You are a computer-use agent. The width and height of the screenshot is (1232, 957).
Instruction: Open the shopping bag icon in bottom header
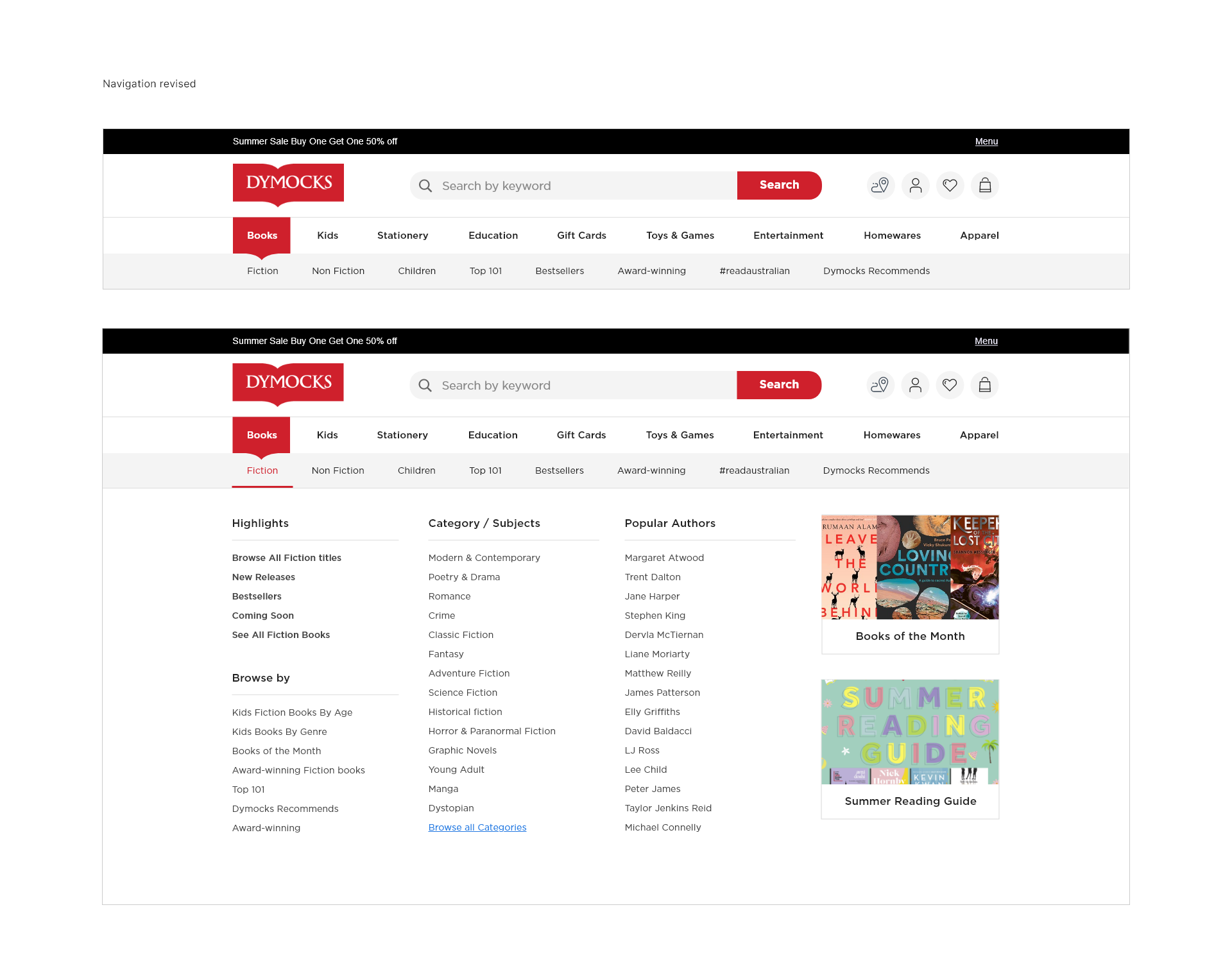pos(984,385)
